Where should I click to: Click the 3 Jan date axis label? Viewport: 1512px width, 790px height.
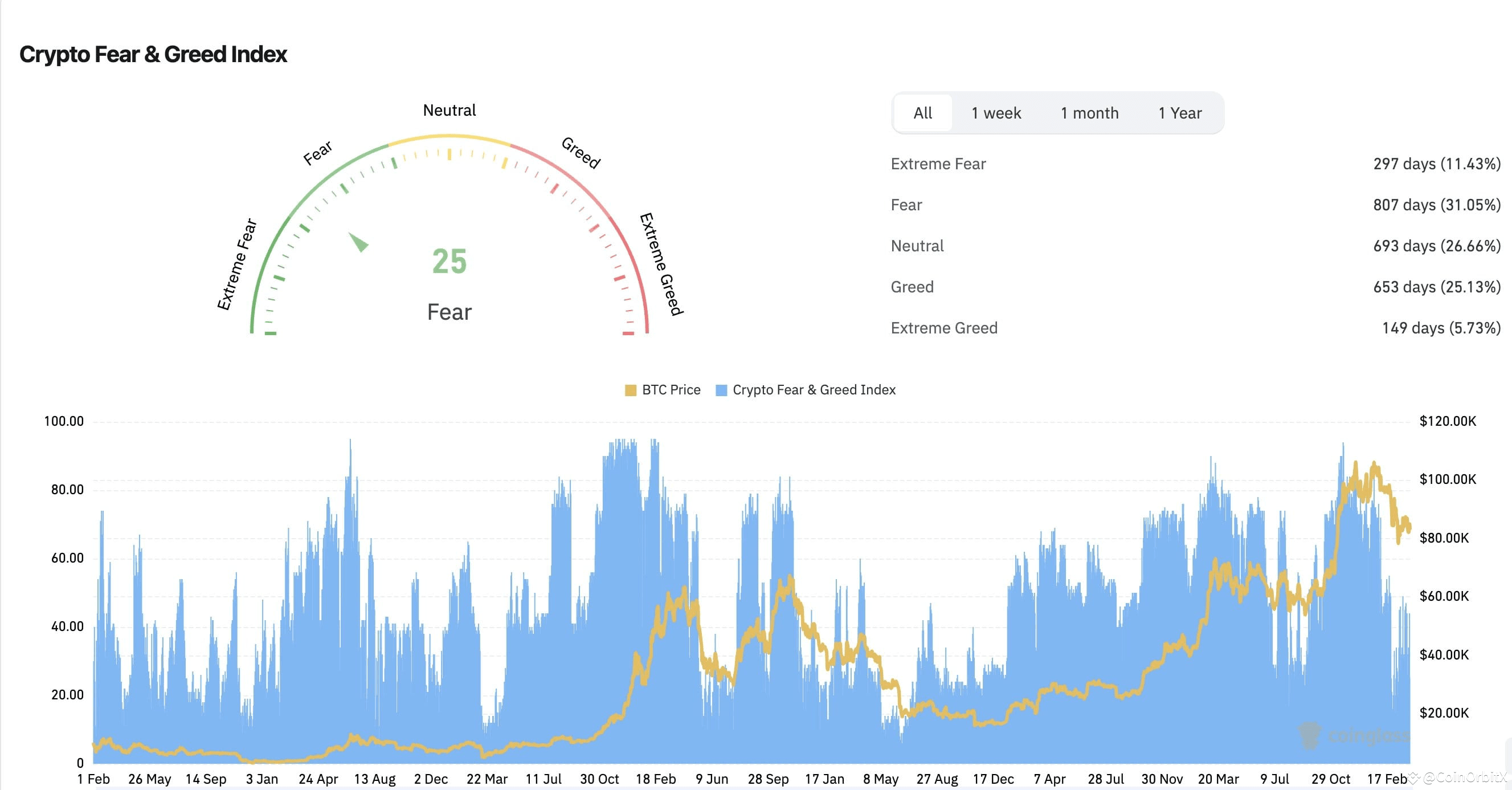click(262, 779)
